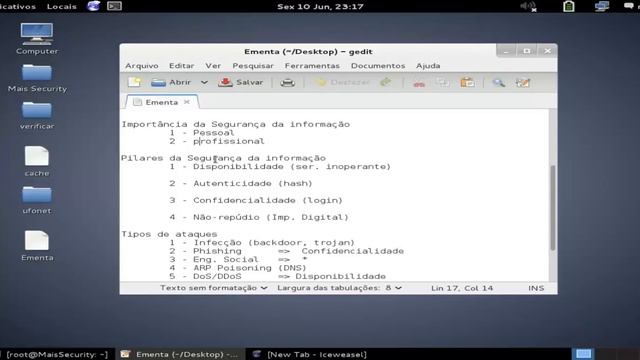Click the line 'Tipos de ataques'
This screenshot has width=640, height=360.
(x=169, y=234)
